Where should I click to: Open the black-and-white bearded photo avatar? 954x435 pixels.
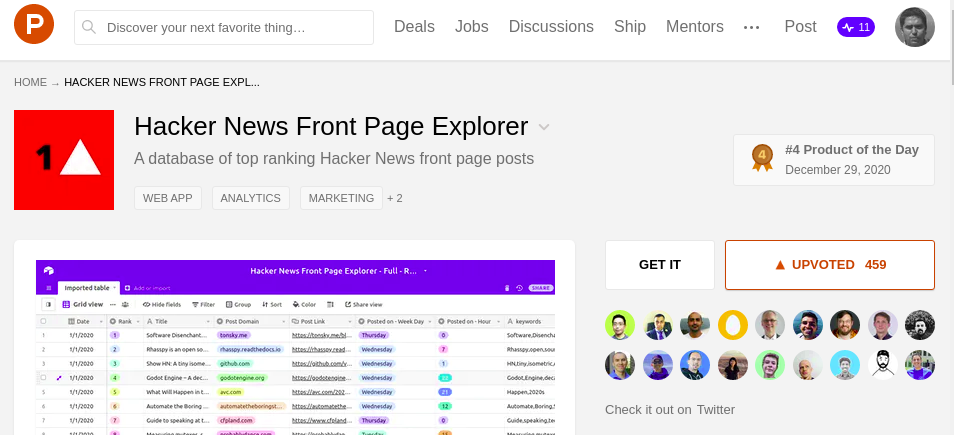pos(919,325)
